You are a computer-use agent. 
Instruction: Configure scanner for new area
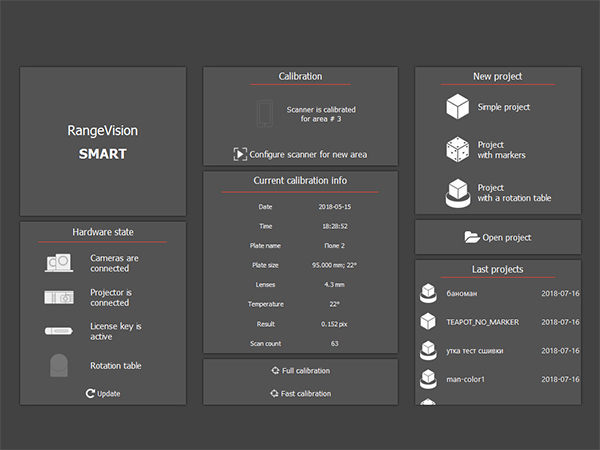tap(300, 154)
